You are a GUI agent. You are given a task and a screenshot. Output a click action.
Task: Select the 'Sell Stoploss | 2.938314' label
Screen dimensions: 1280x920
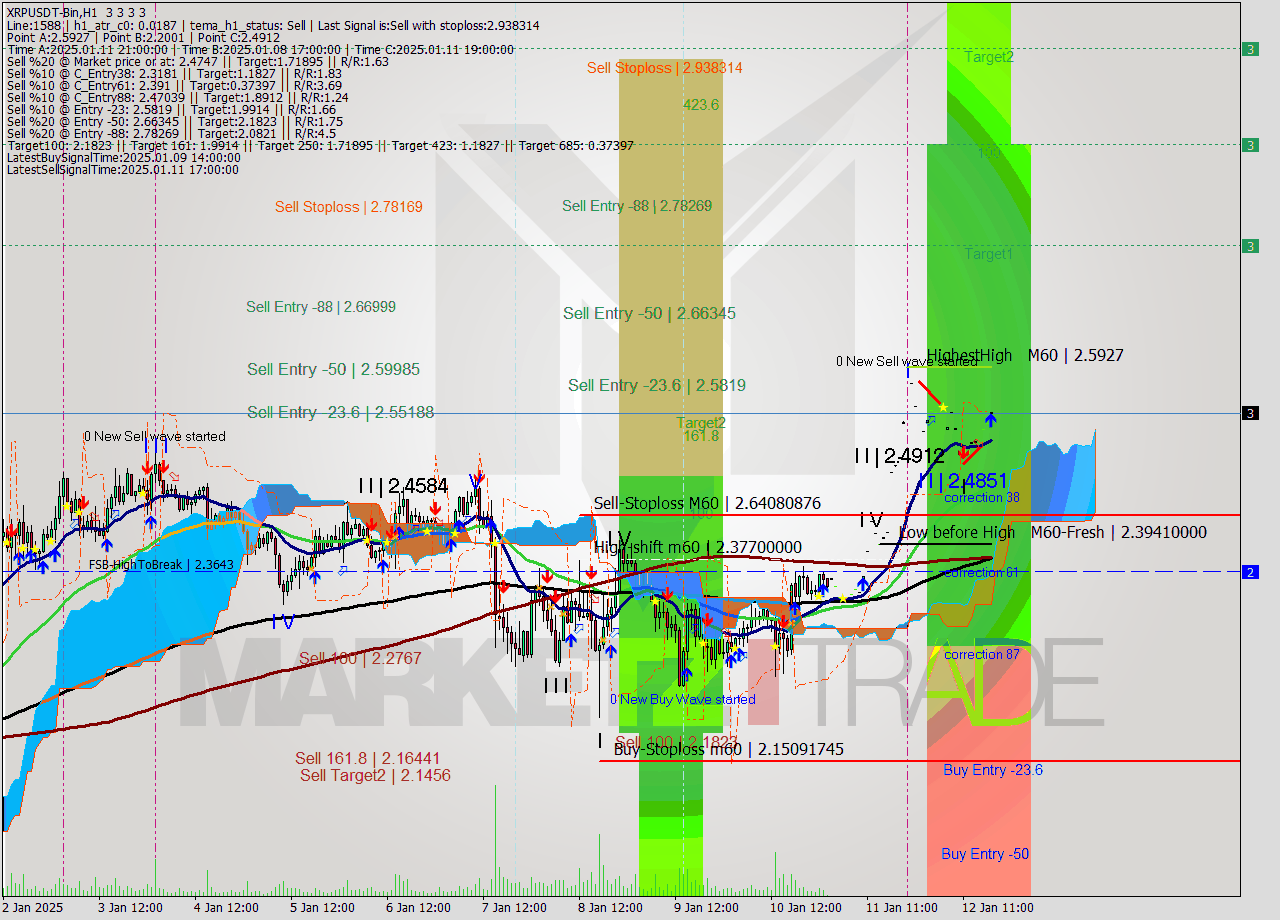click(x=665, y=68)
